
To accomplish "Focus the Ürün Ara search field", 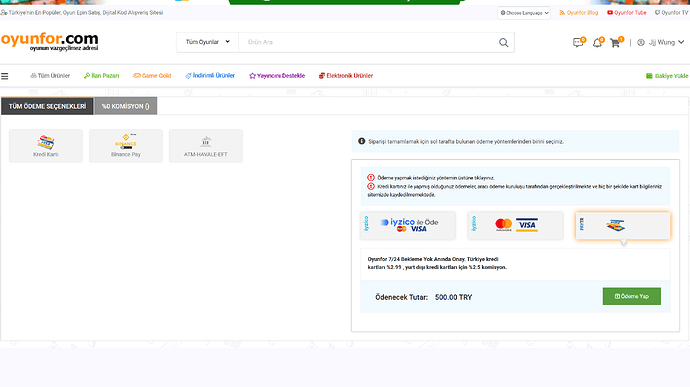I will click(366, 42).
